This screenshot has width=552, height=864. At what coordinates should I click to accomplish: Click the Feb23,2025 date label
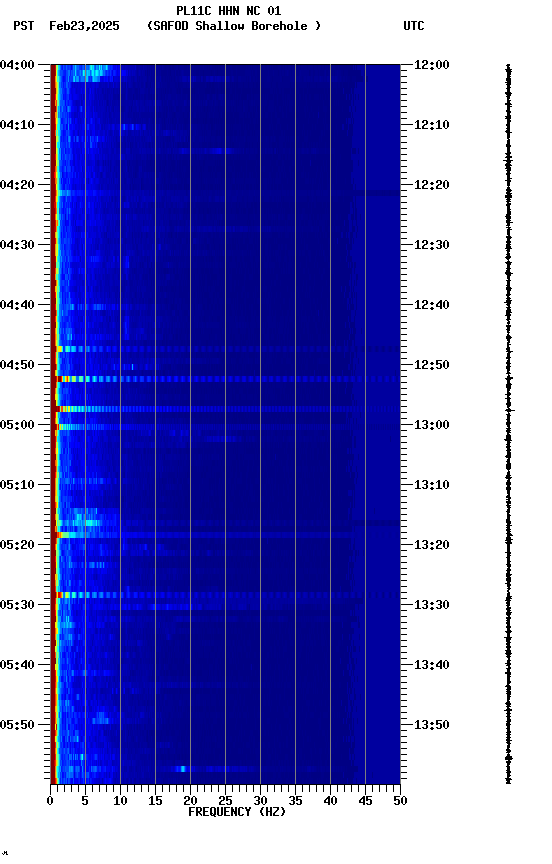point(84,26)
